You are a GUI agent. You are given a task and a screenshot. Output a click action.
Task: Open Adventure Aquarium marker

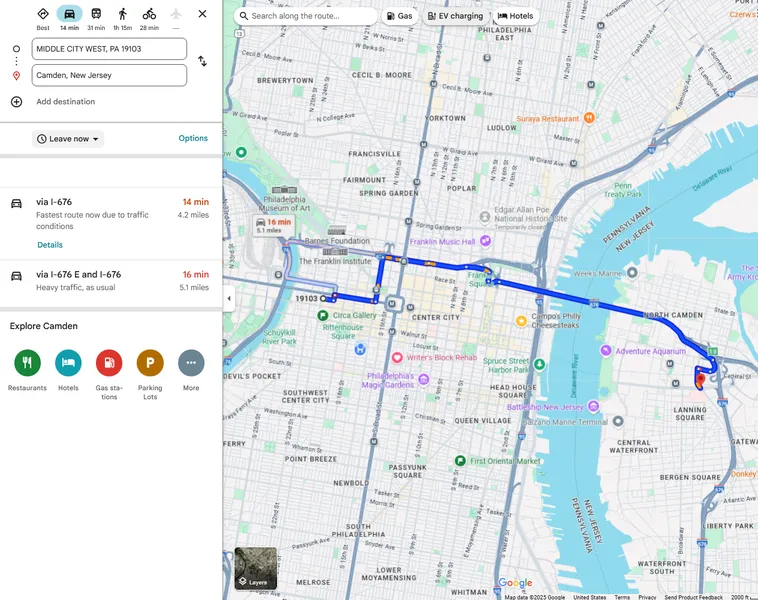tap(606, 351)
